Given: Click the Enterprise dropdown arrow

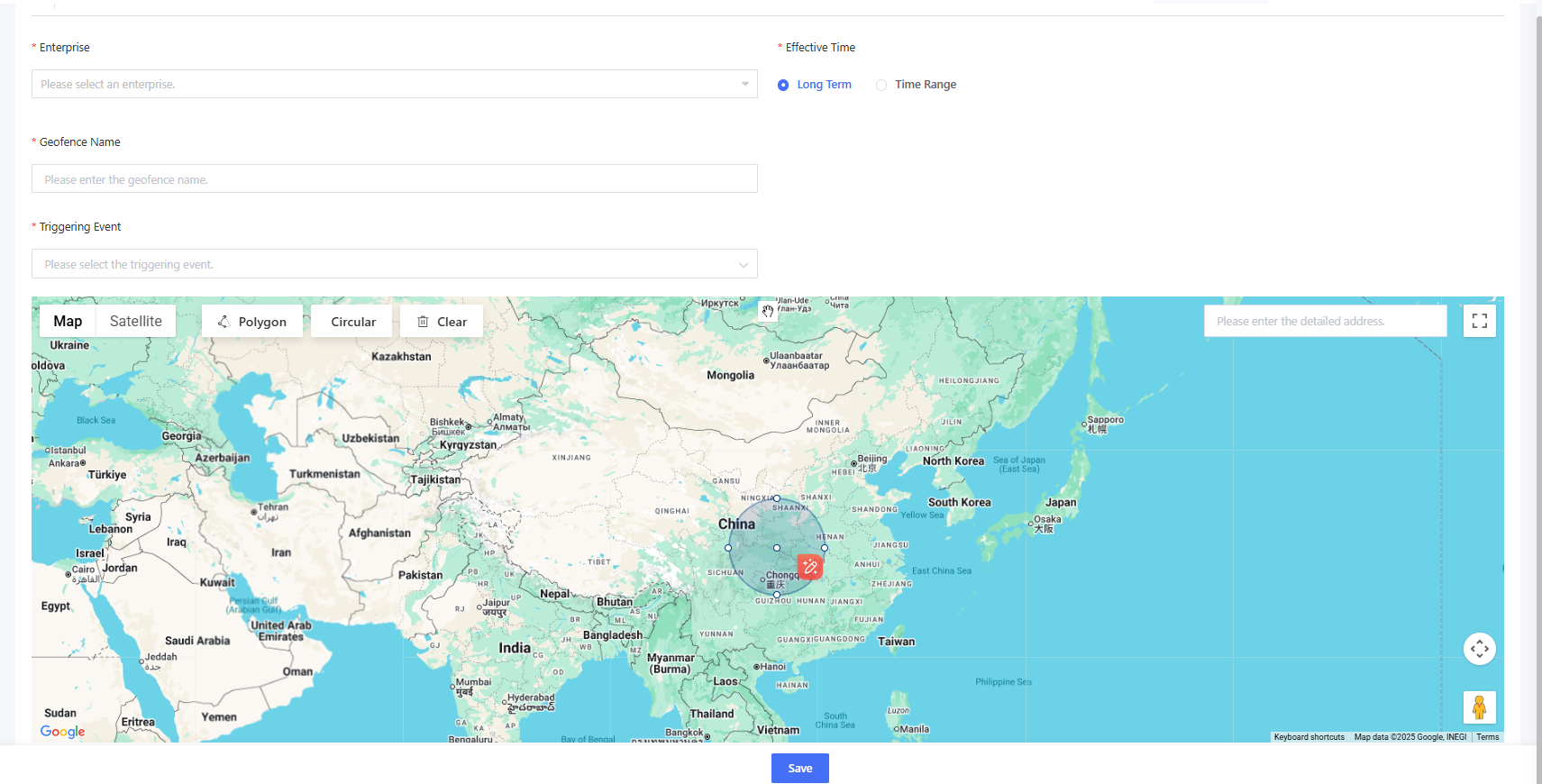Looking at the screenshot, I should 744,84.
